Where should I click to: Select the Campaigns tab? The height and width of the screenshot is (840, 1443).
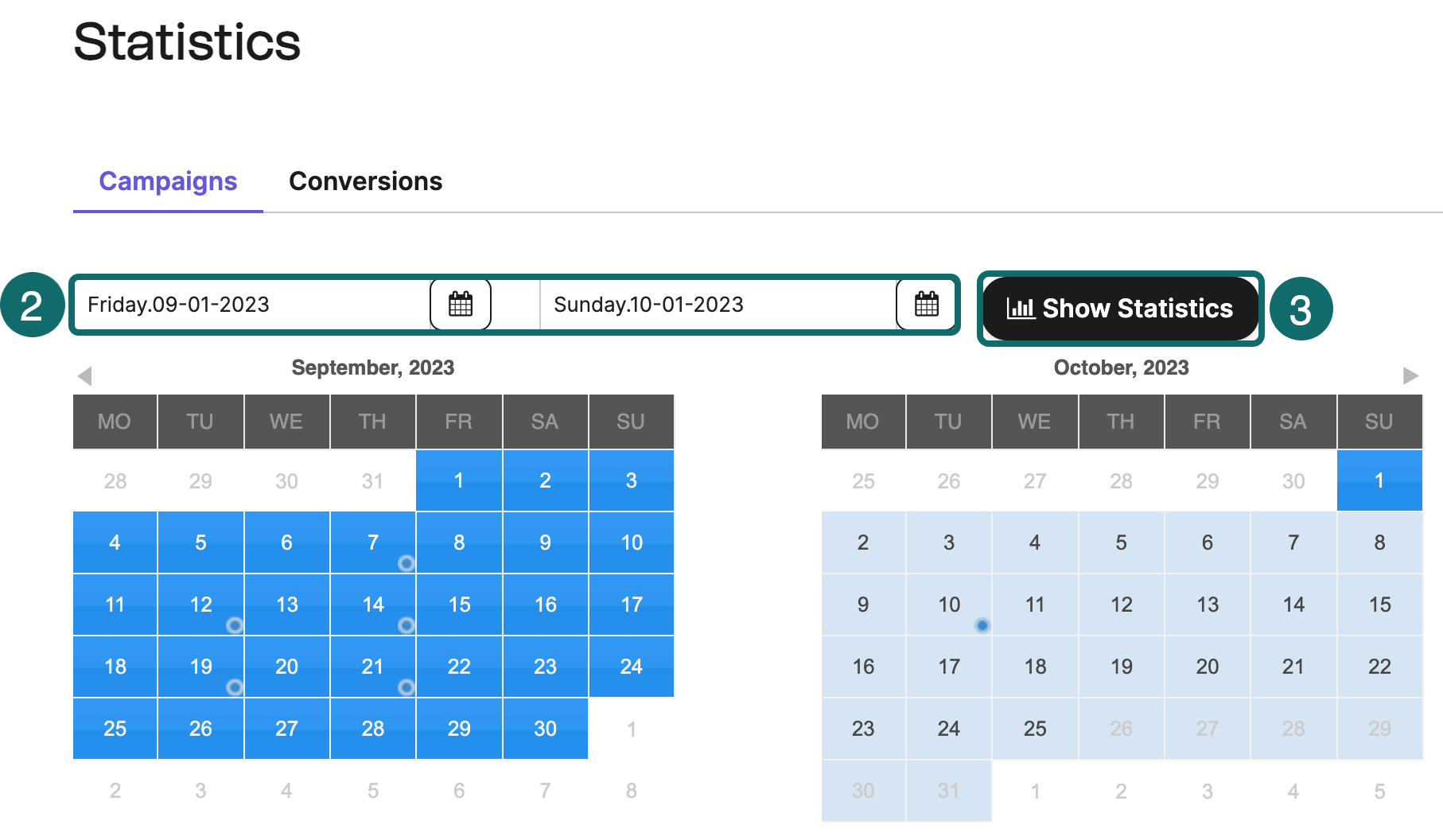pyautogui.click(x=168, y=181)
